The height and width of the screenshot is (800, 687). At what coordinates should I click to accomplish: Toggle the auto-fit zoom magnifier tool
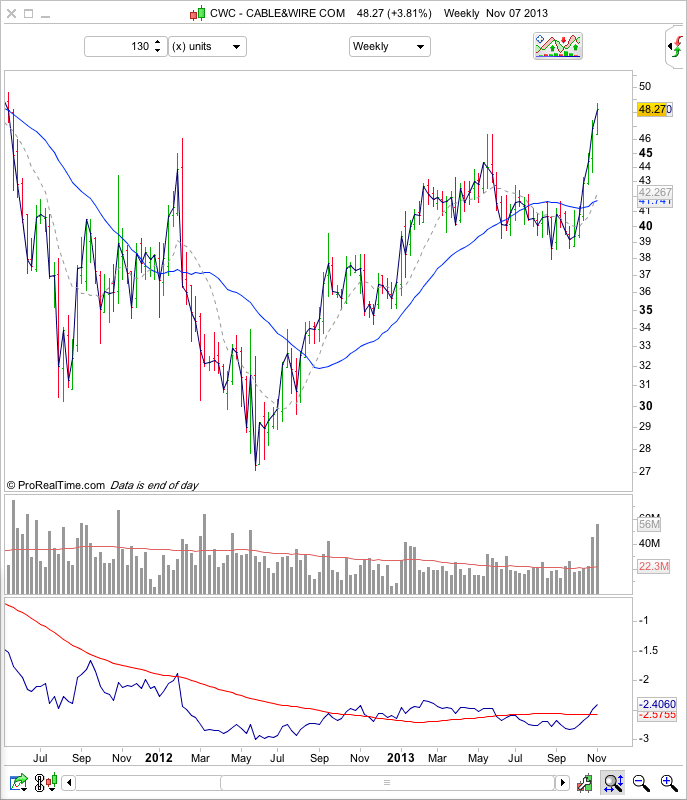[614, 783]
